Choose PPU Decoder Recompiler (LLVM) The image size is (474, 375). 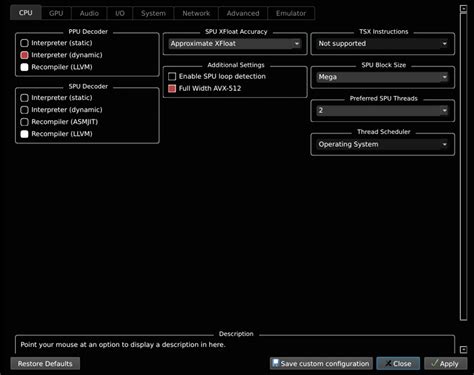click(x=56, y=67)
